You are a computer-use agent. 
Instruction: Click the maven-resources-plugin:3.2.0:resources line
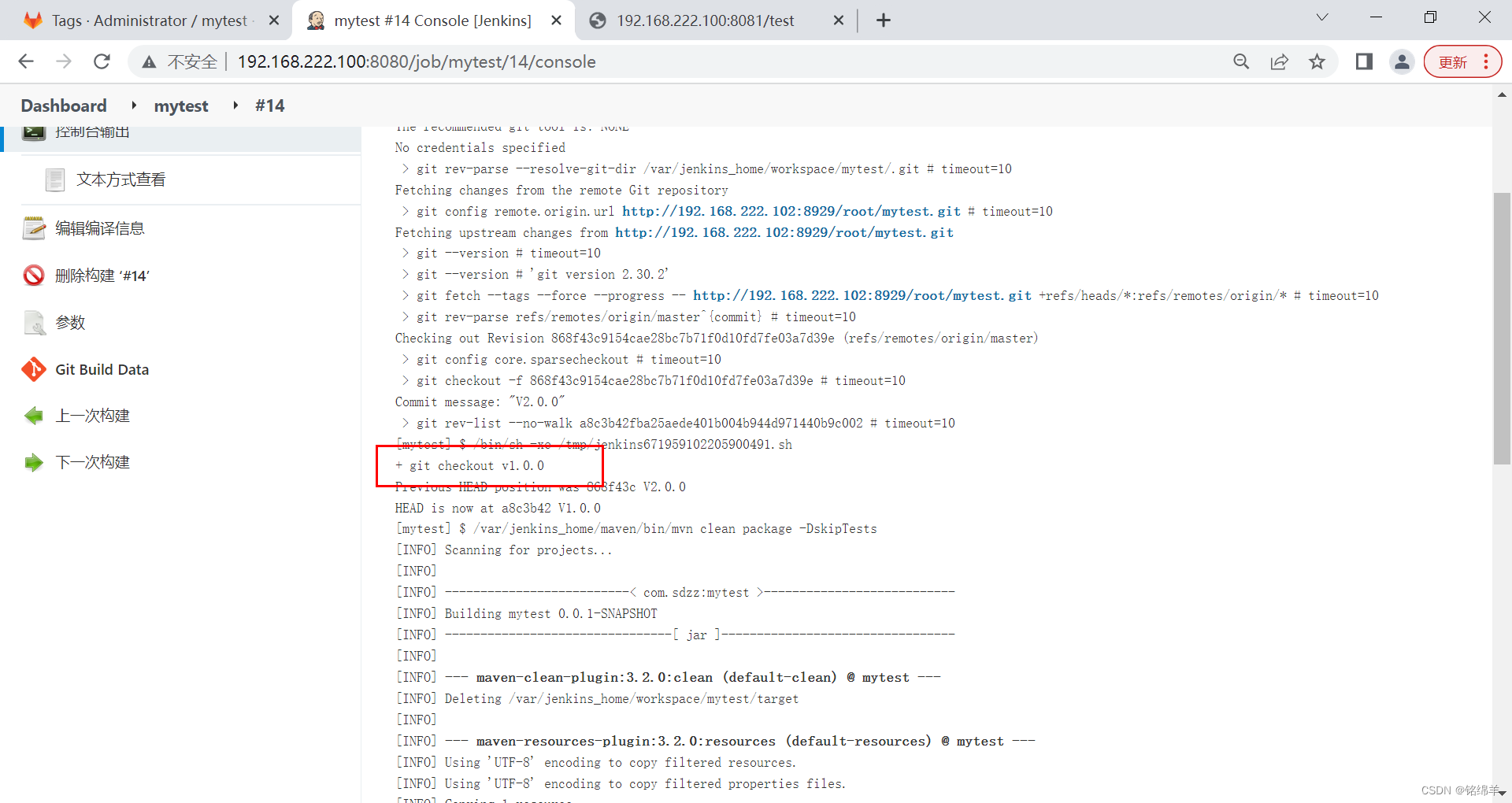715,741
